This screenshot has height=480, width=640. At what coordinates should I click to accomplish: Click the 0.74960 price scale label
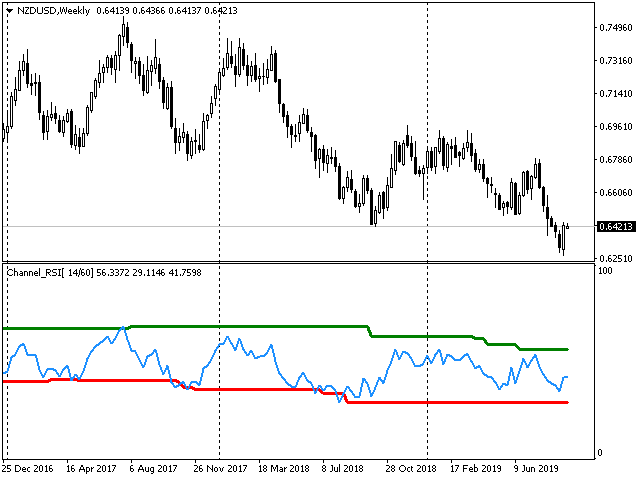coord(616,28)
